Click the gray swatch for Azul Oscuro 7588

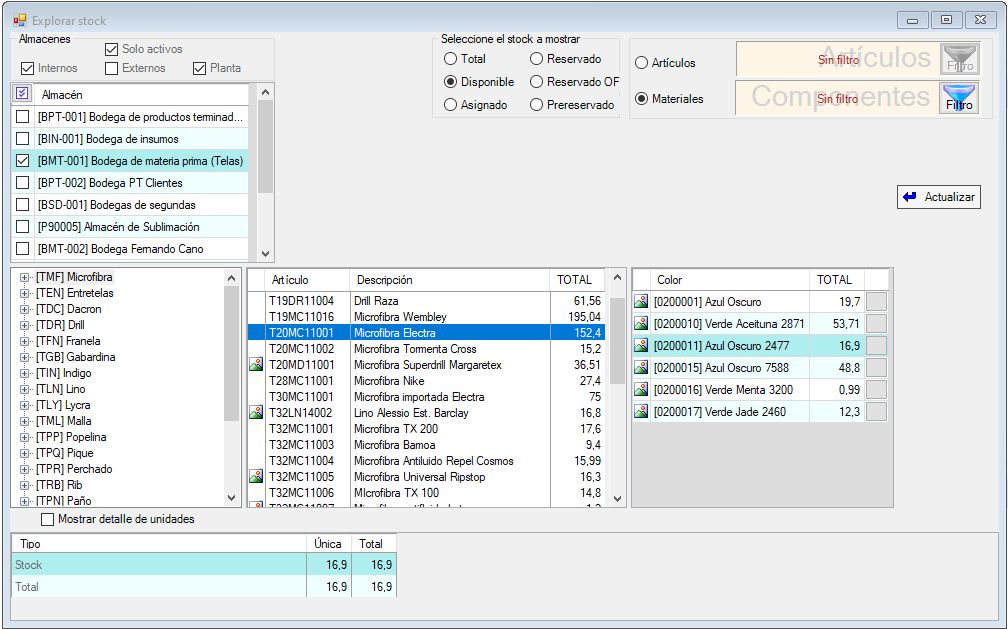click(x=875, y=368)
